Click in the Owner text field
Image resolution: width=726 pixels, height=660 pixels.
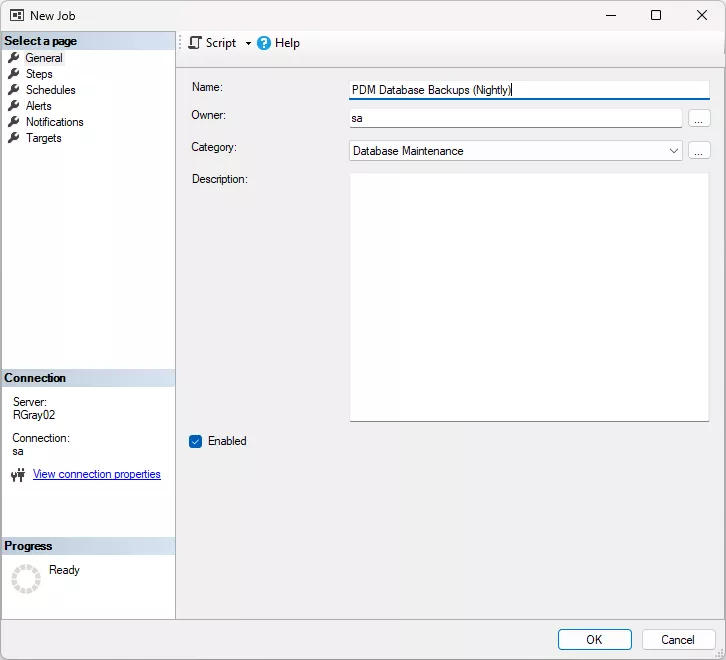(515, 118)
